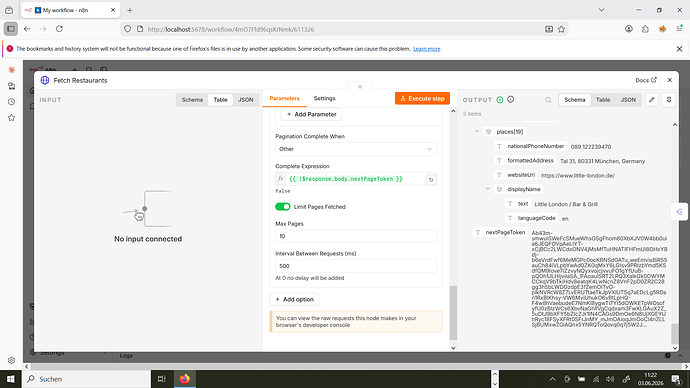Click the Add option button
The height and width of the screenshot is (388, 690).
[x=294, y=299]
